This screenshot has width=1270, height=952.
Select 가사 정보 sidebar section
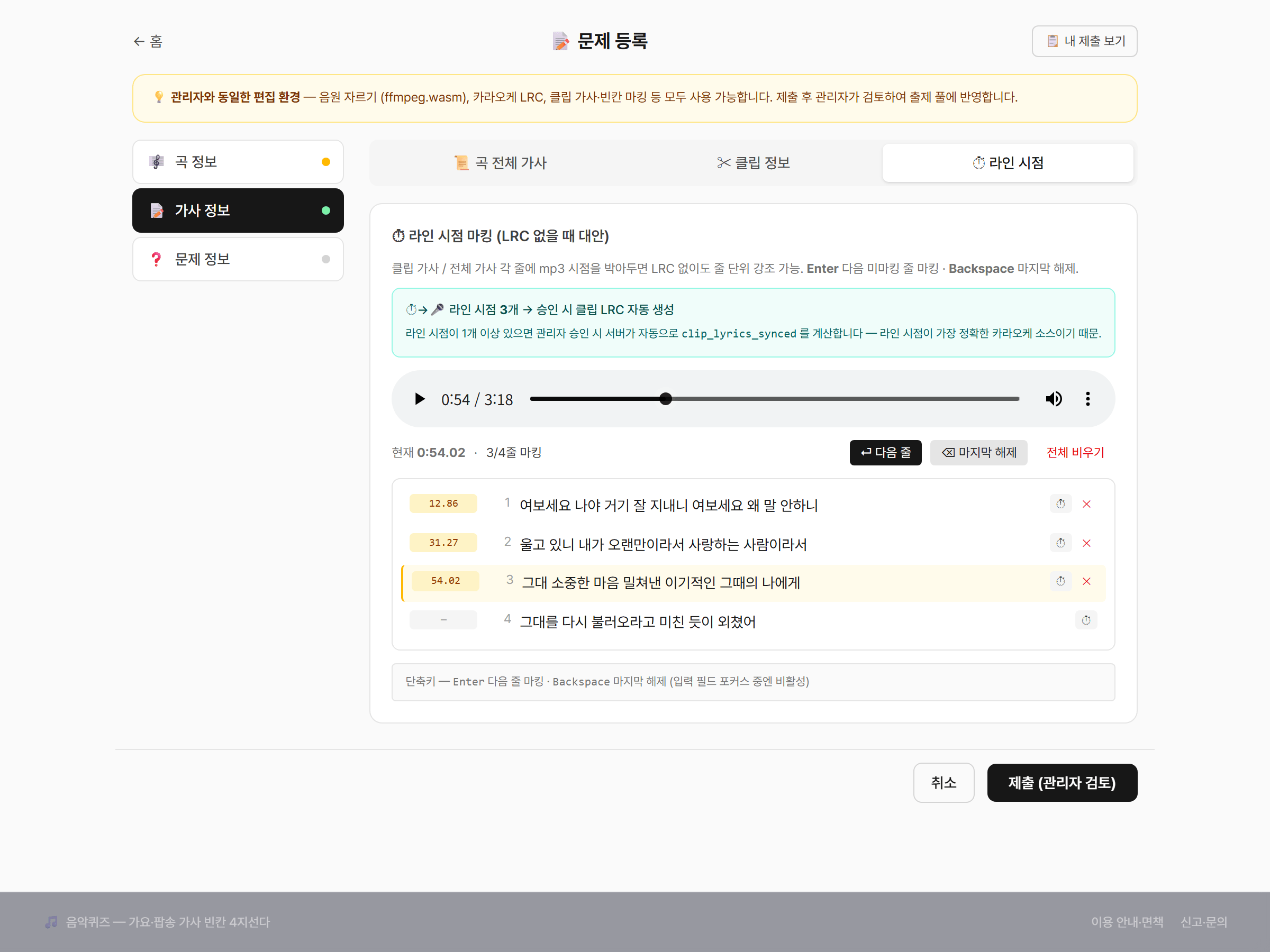tap(238, 210)
